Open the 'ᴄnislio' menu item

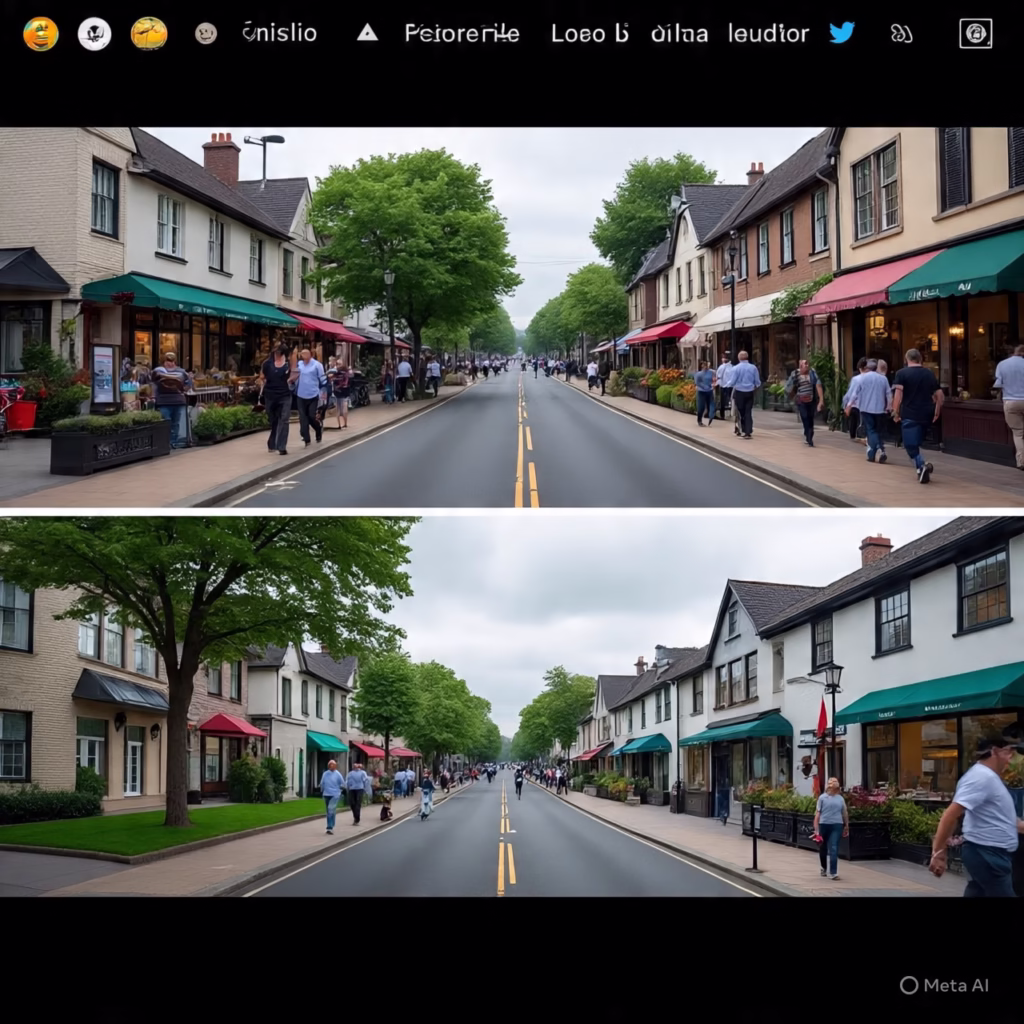coord(280,33)
